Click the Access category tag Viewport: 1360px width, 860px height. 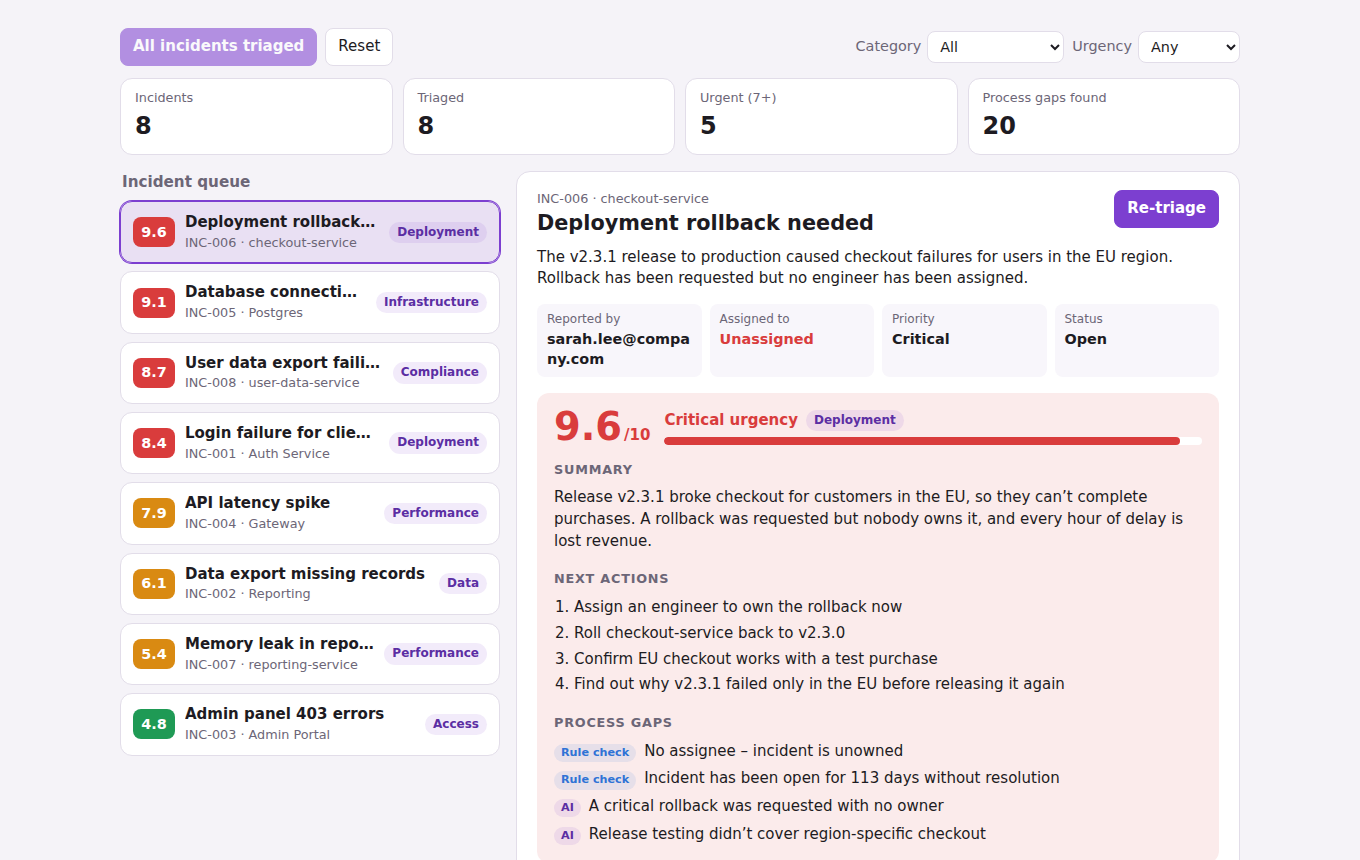456,724
